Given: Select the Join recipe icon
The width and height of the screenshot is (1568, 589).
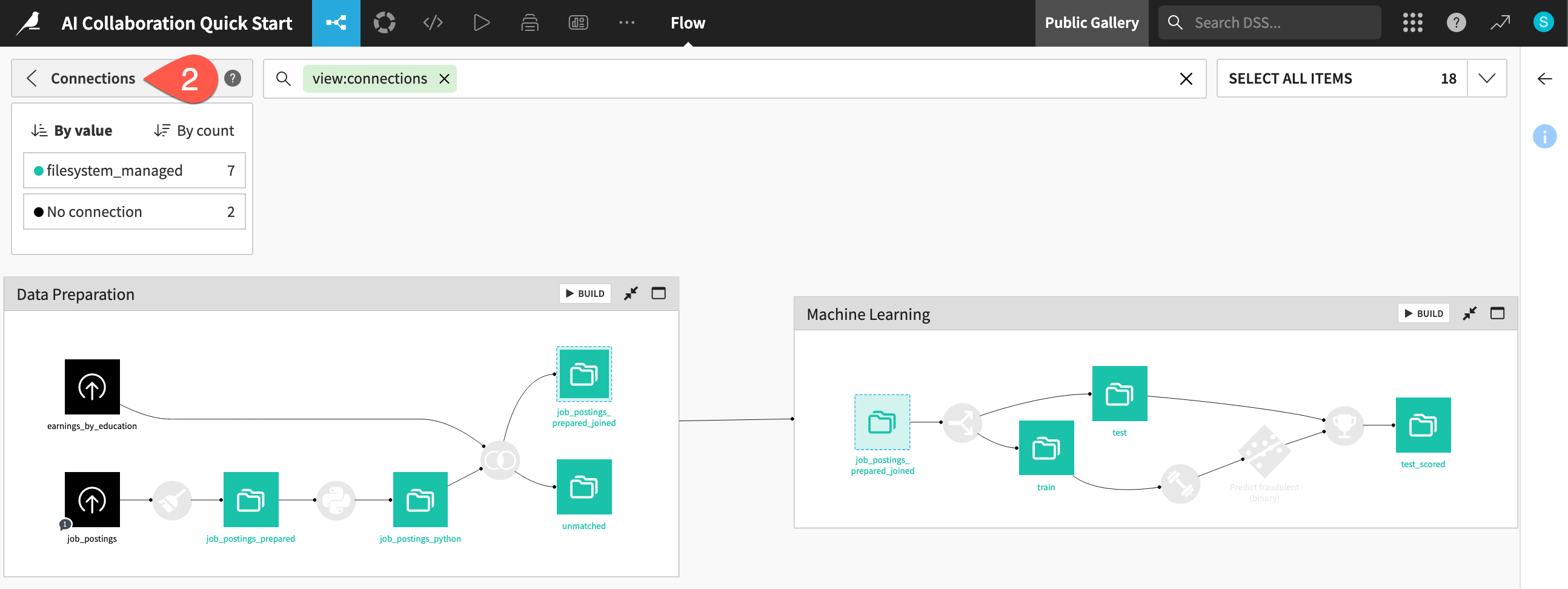Looking at the screenshot, I should [500, 460].
